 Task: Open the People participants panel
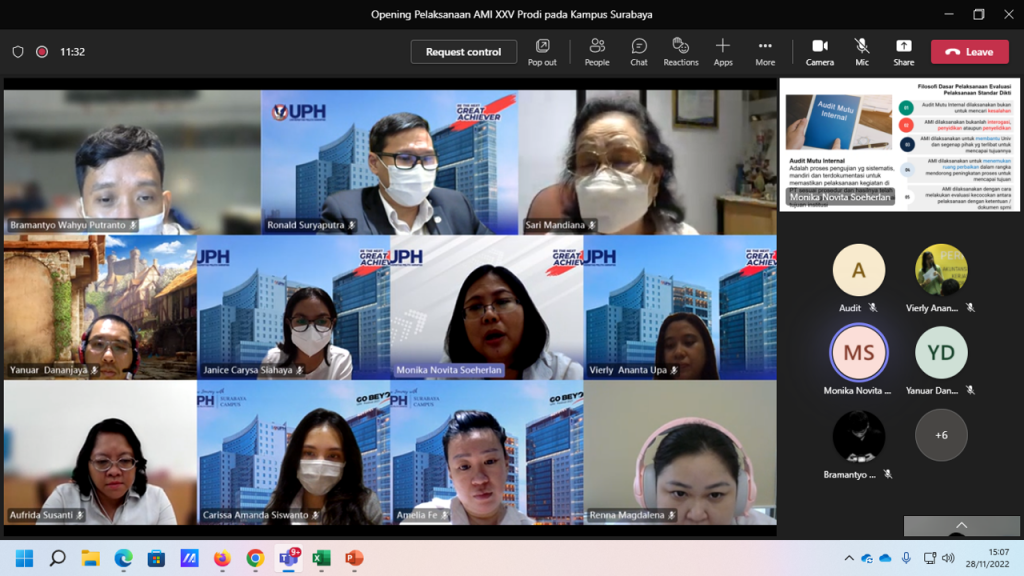click(597, 51)
